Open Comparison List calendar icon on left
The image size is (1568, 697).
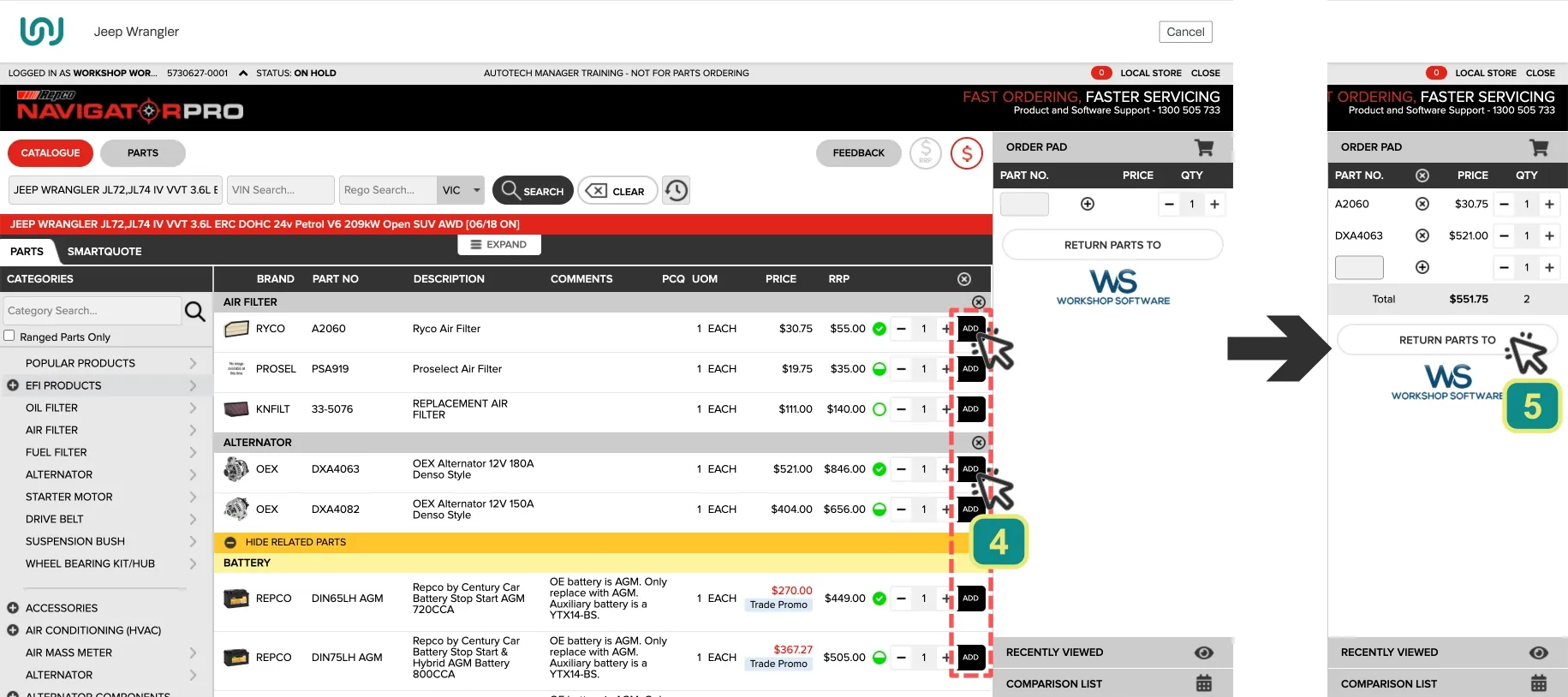pos(1204,683)
